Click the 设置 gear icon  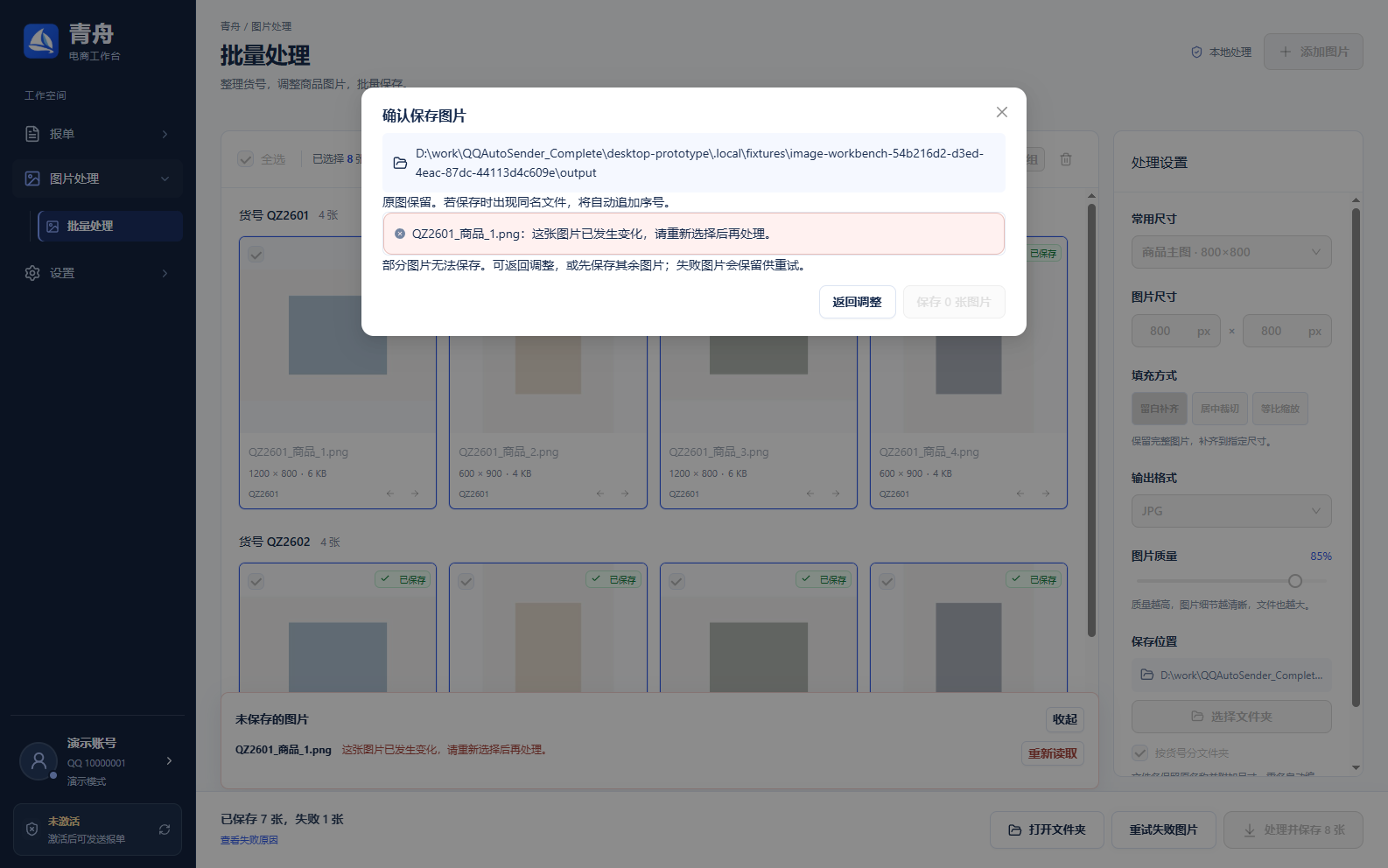pos(32,273)
